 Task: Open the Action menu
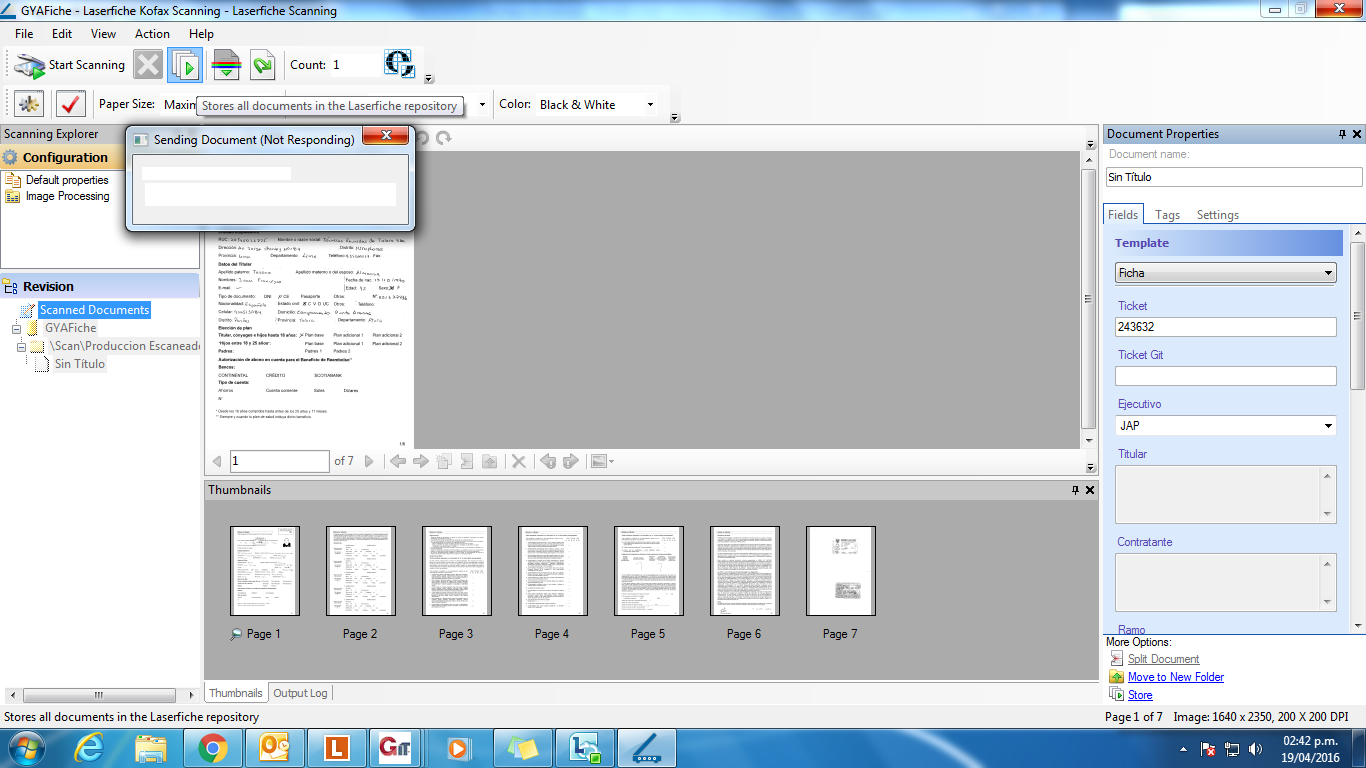click(x=152, y=34)
